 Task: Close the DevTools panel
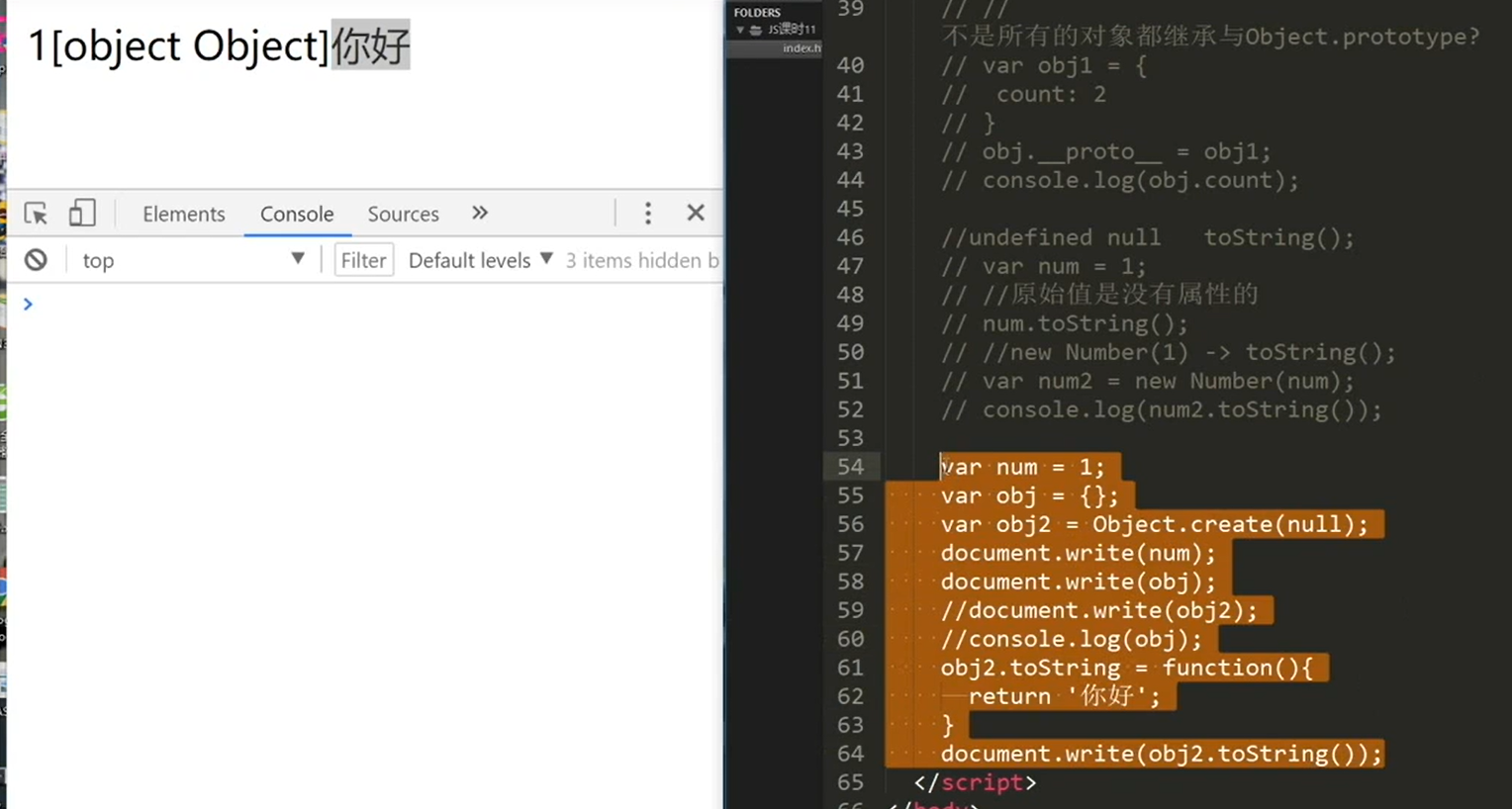tap(696, 213)
